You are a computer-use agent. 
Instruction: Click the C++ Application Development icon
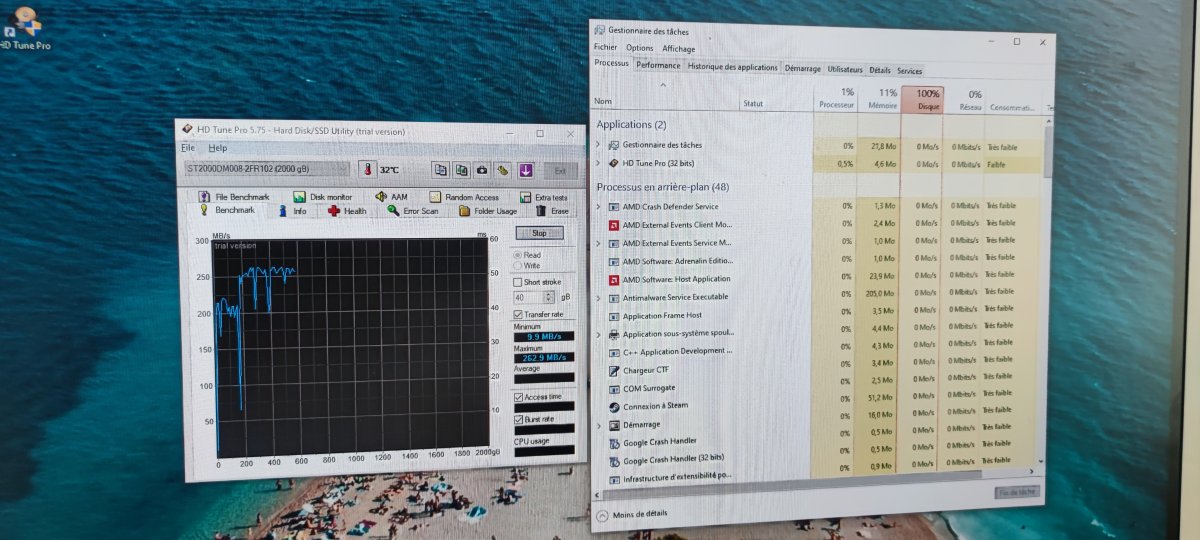point(614,352)
